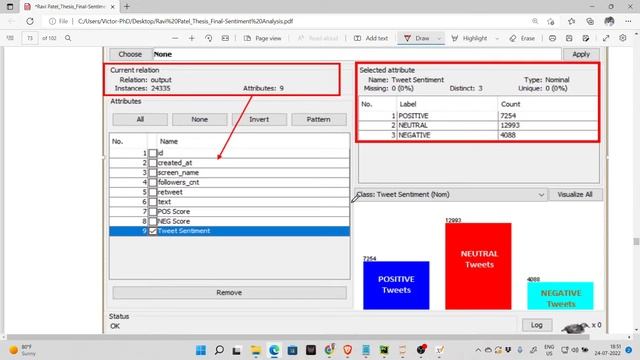This screenshot has width=640, height=360.
Task: Open a new browser tab
Action: [127, 7]
